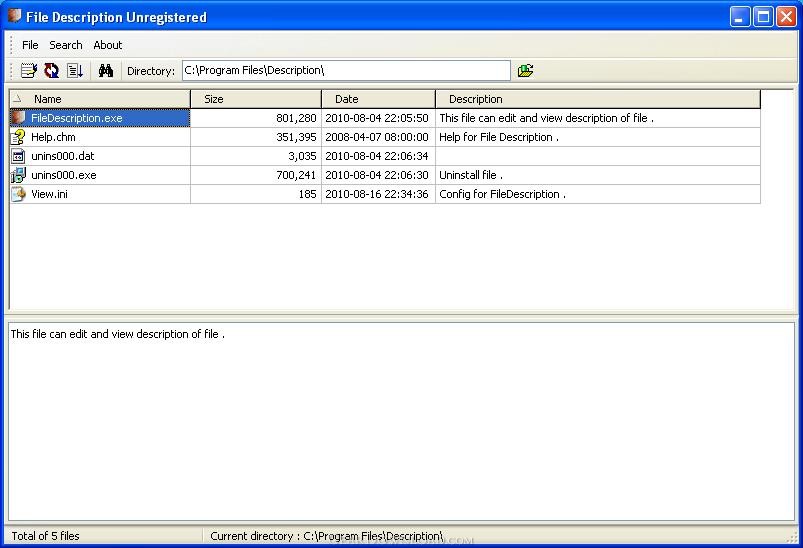Open the About menu
This screenshot has height=548, width=803.
[108, 45]
